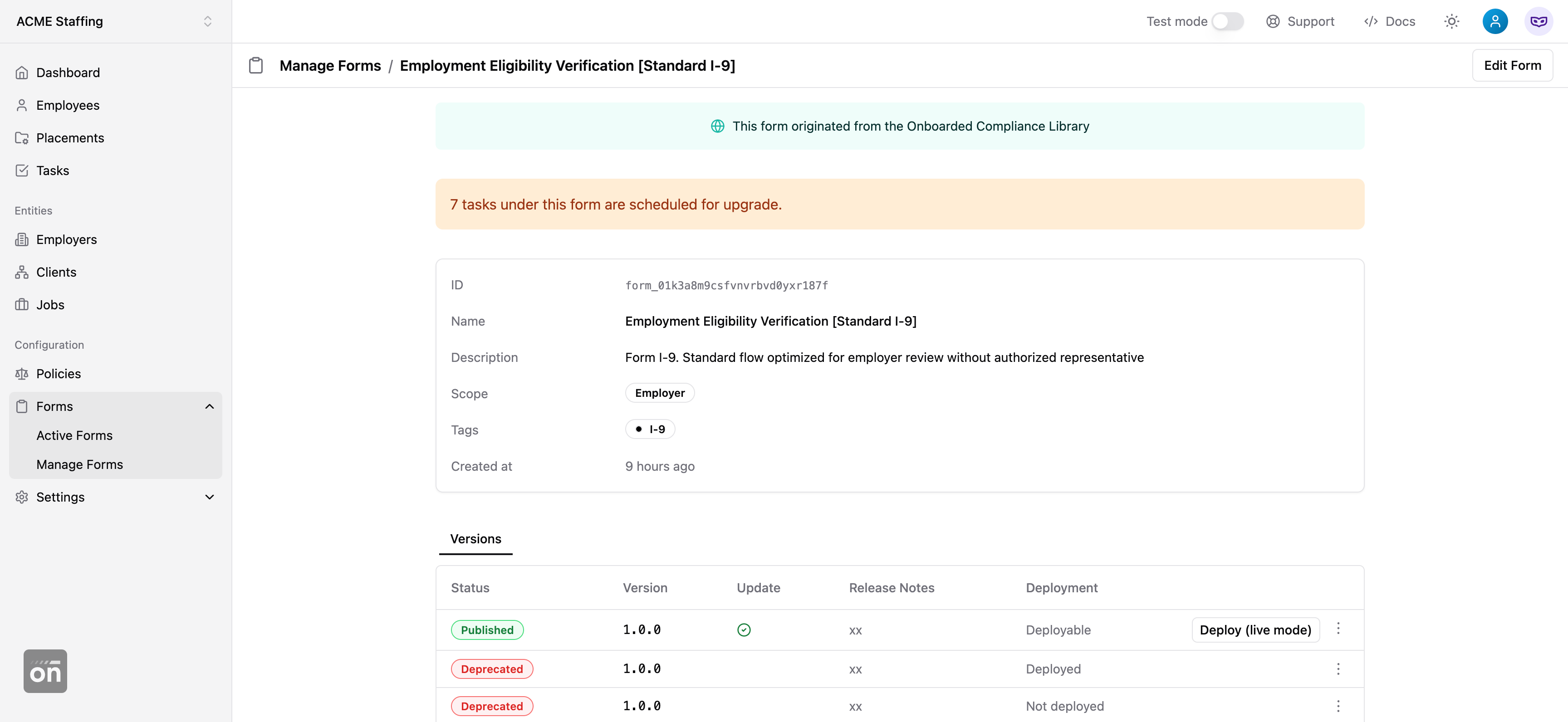Click the purple mask avatar icon

[1538, 21]
